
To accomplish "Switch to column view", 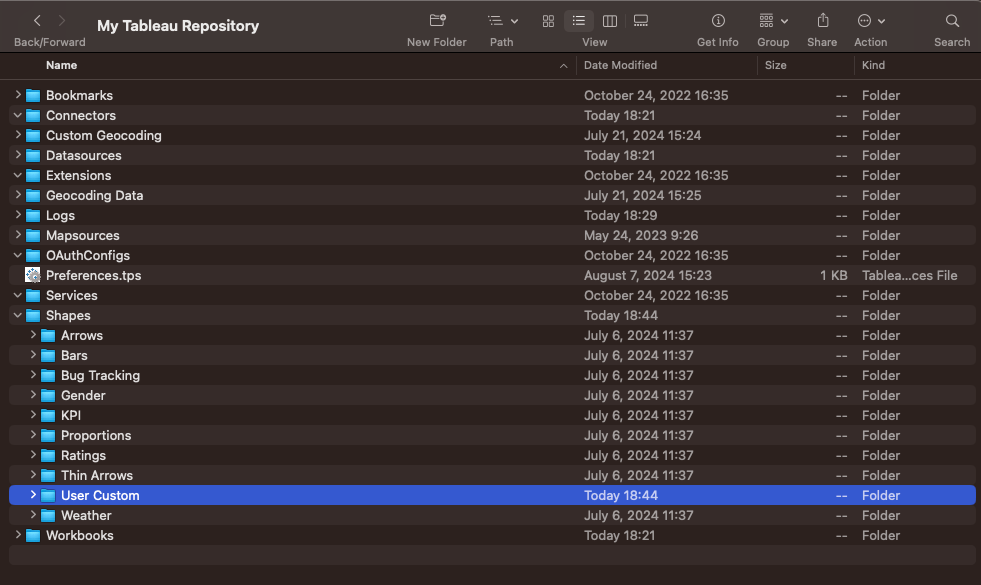I will pyautogui.click(x=609, y=21).
